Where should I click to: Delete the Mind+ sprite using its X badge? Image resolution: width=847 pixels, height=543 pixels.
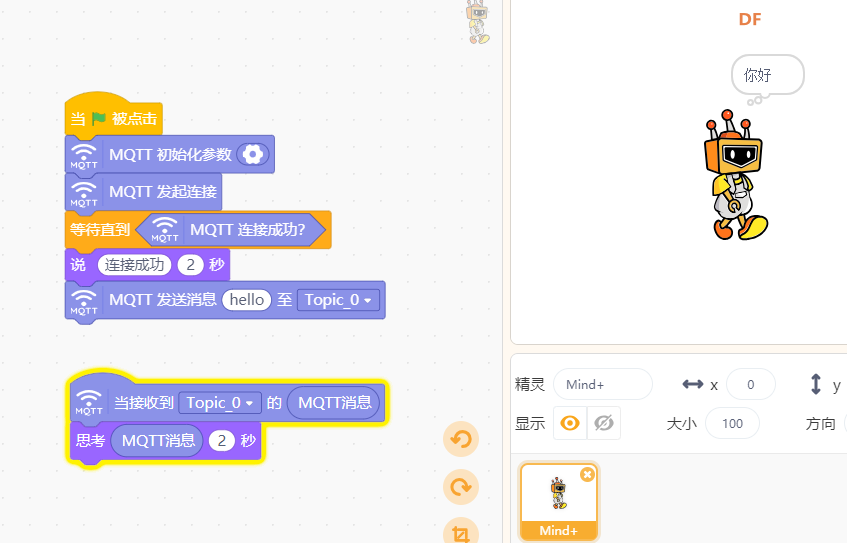pos(587,474)
